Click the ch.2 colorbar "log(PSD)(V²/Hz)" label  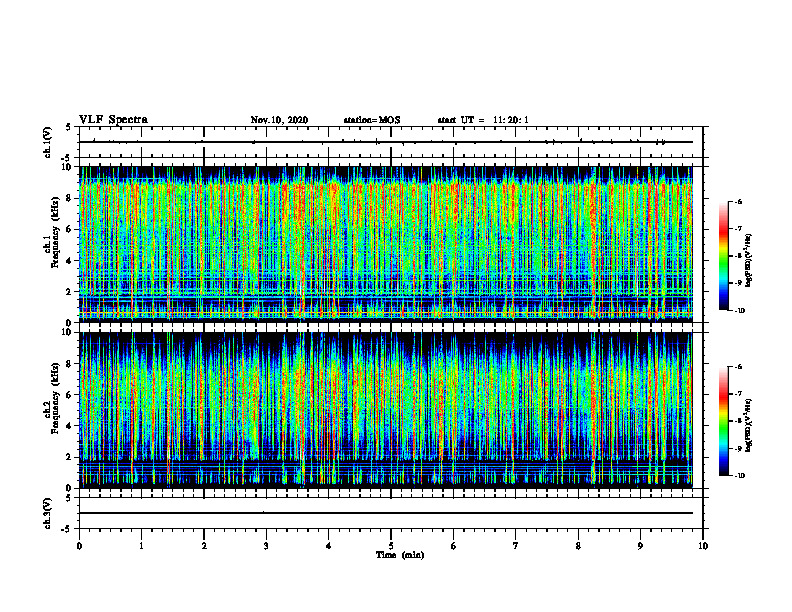click(749, 424)
